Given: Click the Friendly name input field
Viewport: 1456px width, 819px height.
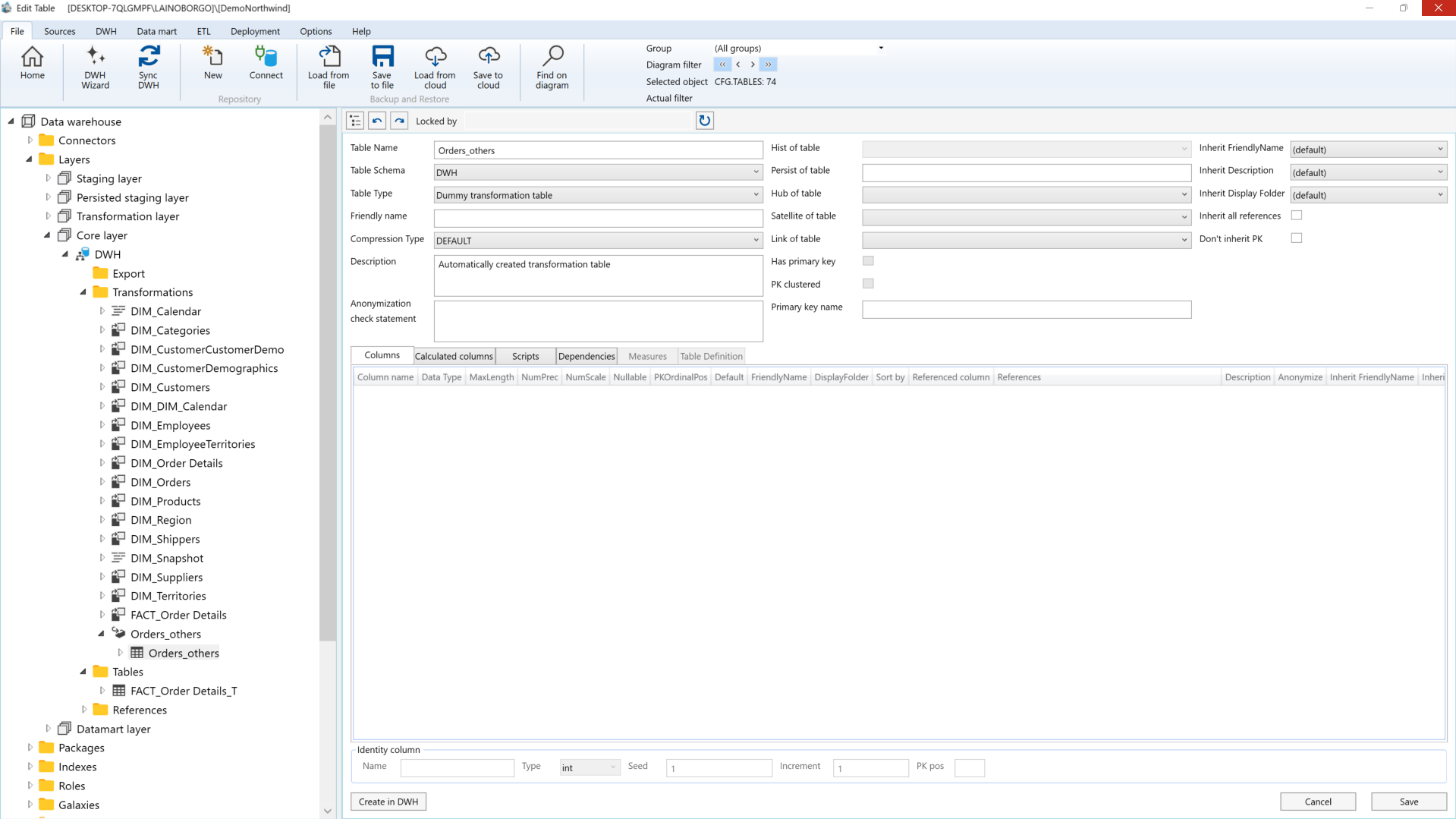Looking at the screenshot, I should (598, 219).
